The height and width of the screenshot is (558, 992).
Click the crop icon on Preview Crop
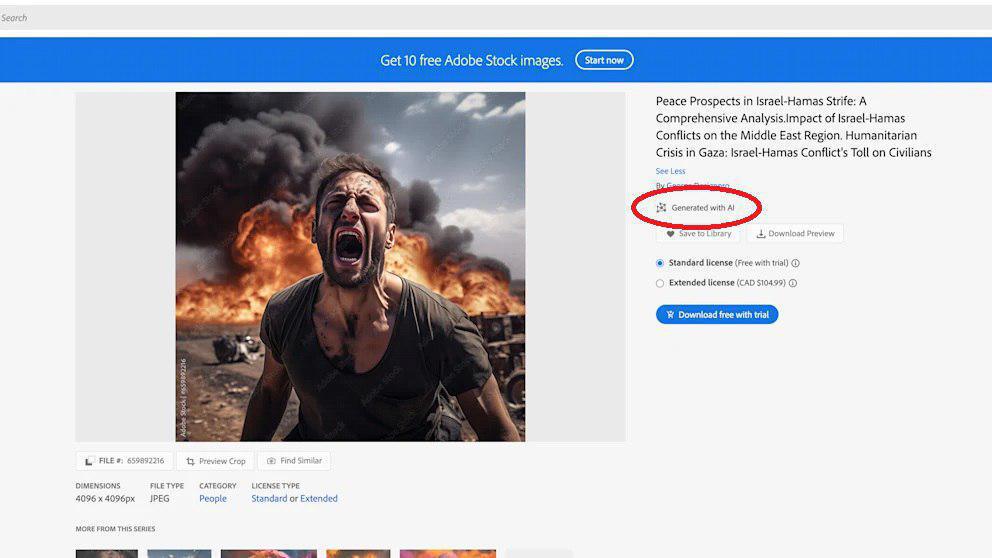(190, 461)
